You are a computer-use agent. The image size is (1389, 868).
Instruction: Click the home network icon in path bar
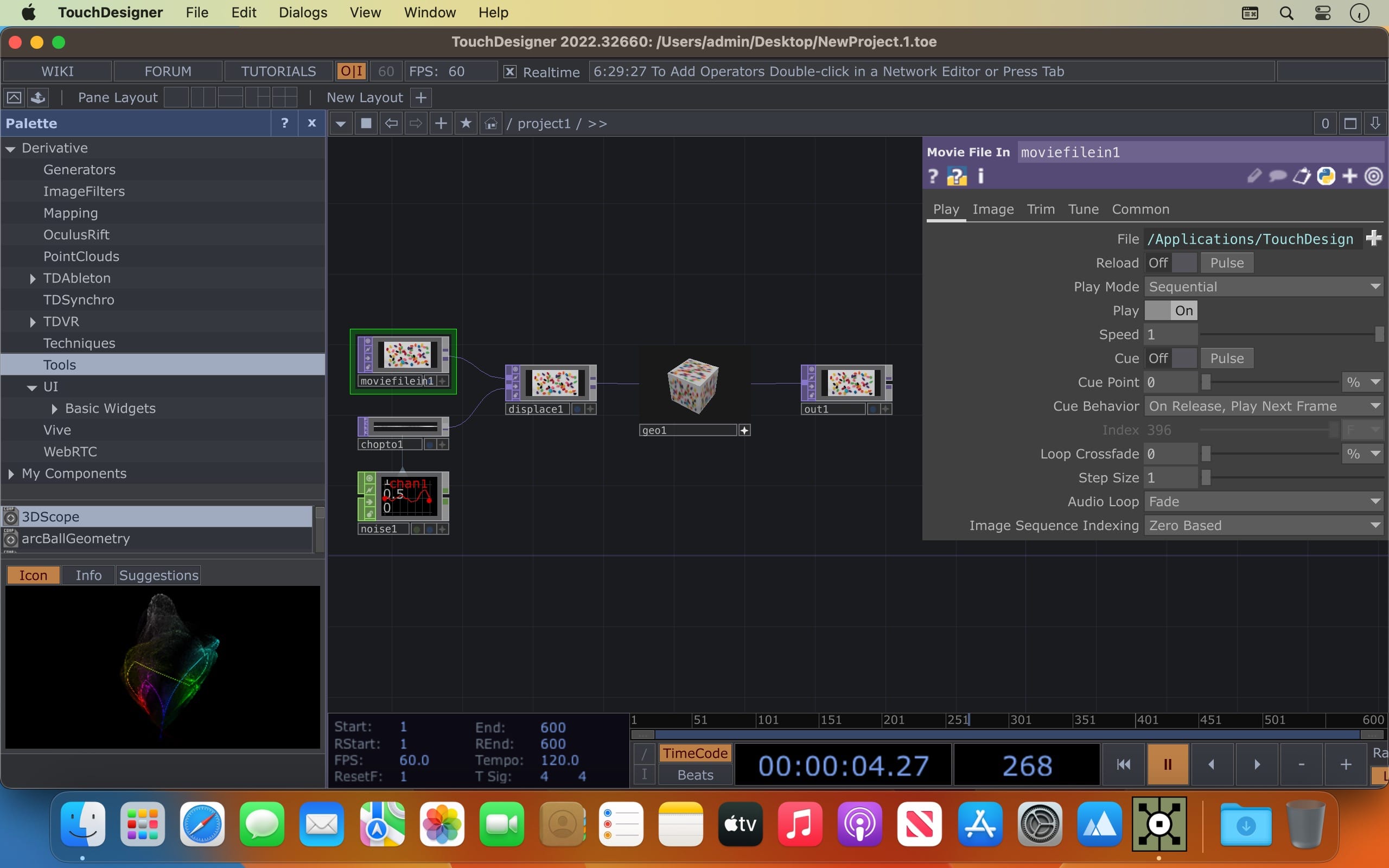[x=490, y=124]
